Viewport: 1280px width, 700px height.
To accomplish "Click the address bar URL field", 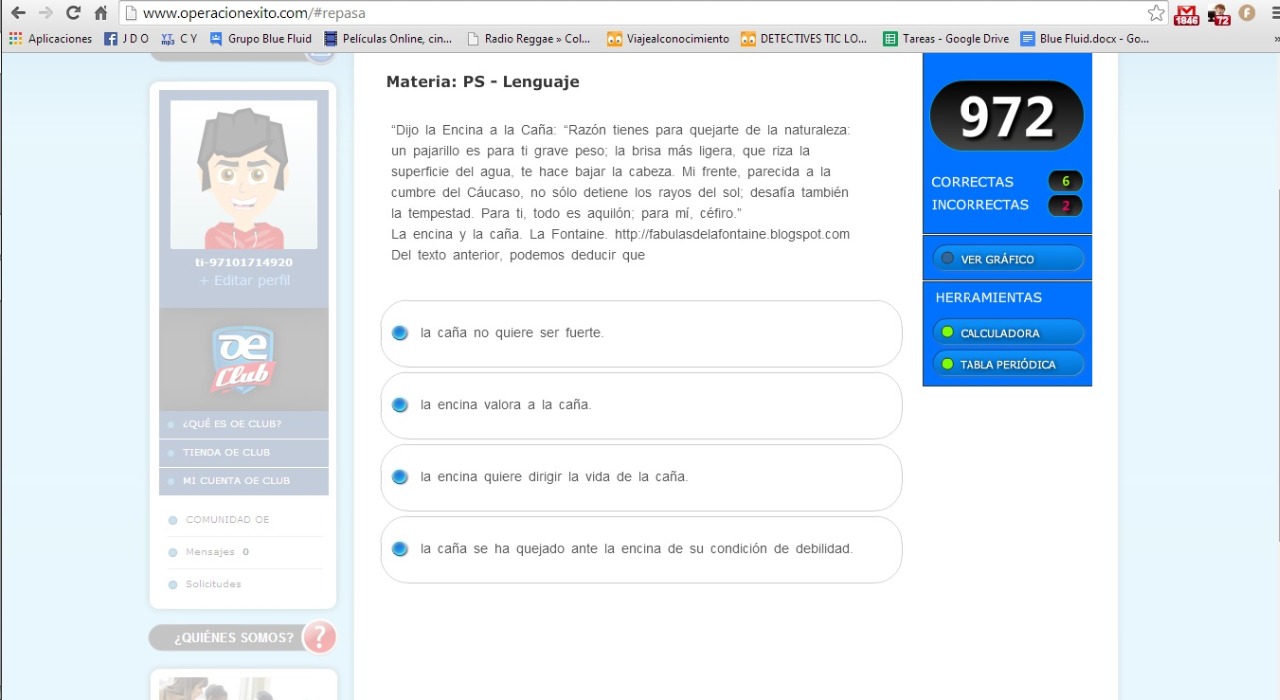I will (x=640, y=13).
